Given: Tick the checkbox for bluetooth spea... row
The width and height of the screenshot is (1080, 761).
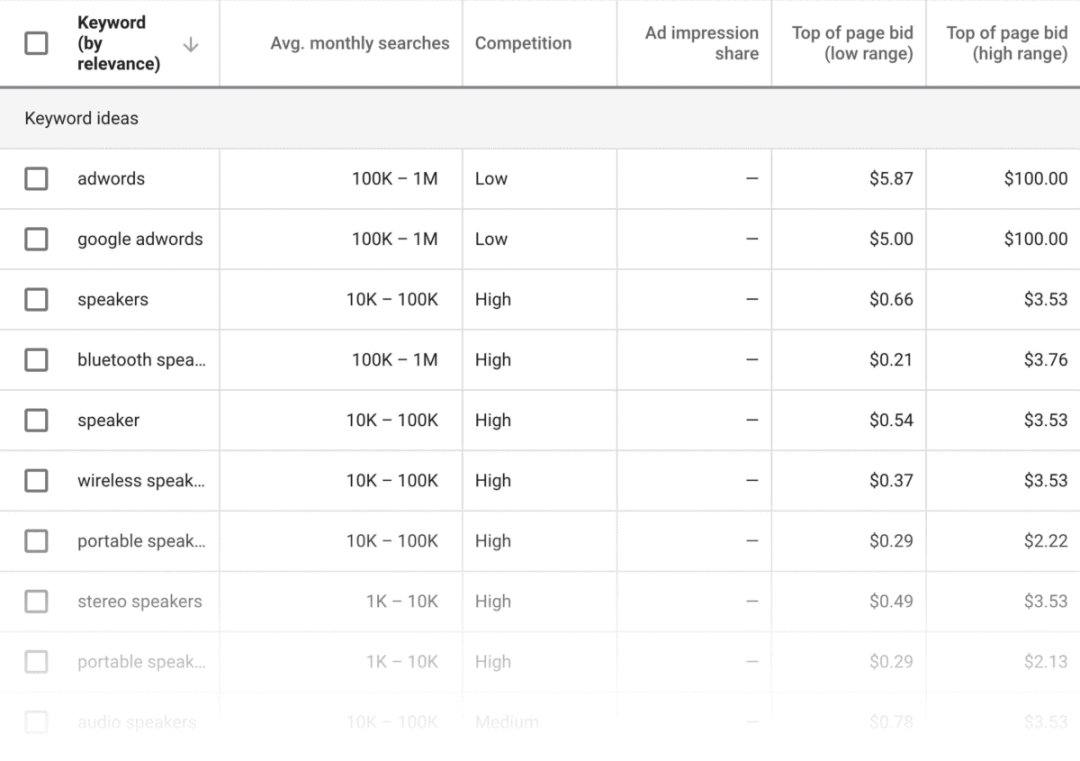Looking at the screenshot, I should 36,359.
